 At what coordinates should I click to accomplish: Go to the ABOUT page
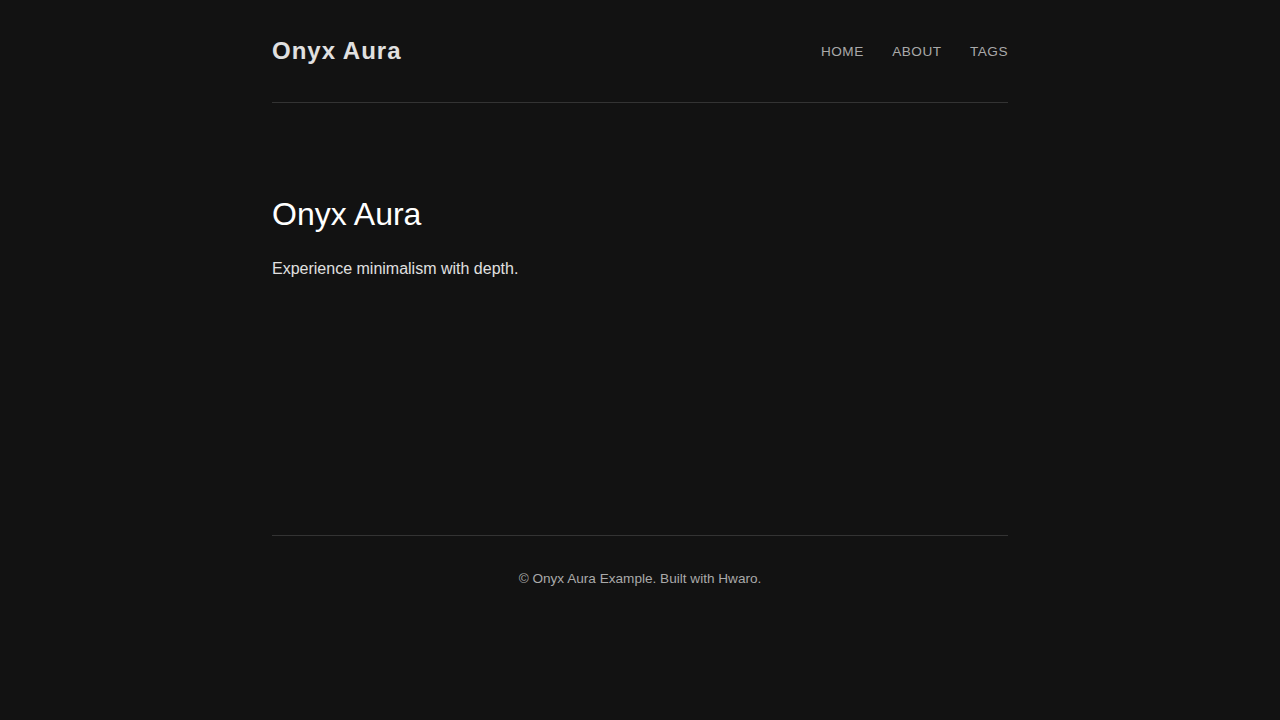(x=916, y=51)
